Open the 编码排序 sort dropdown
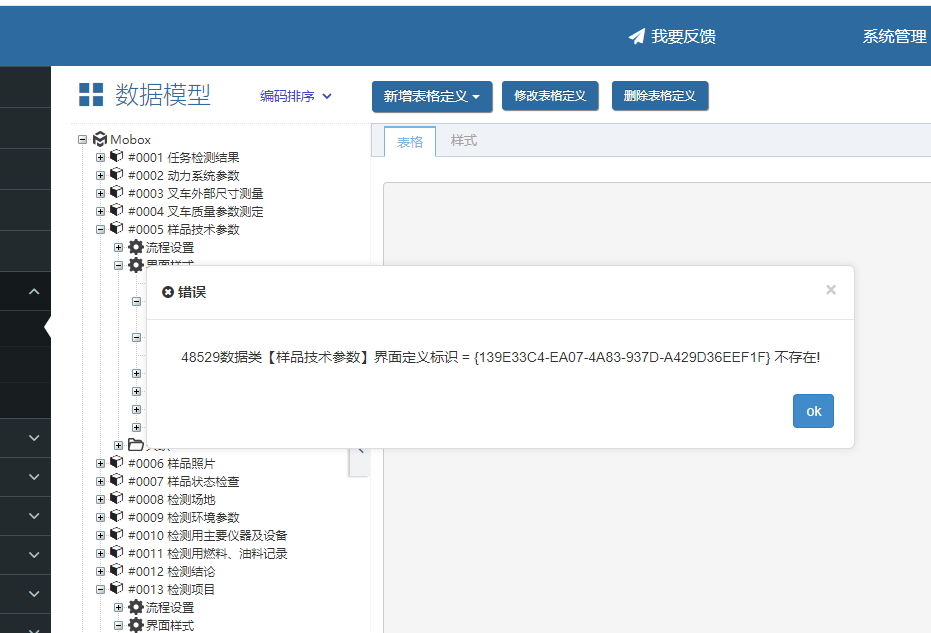 (x=296, y=96)
